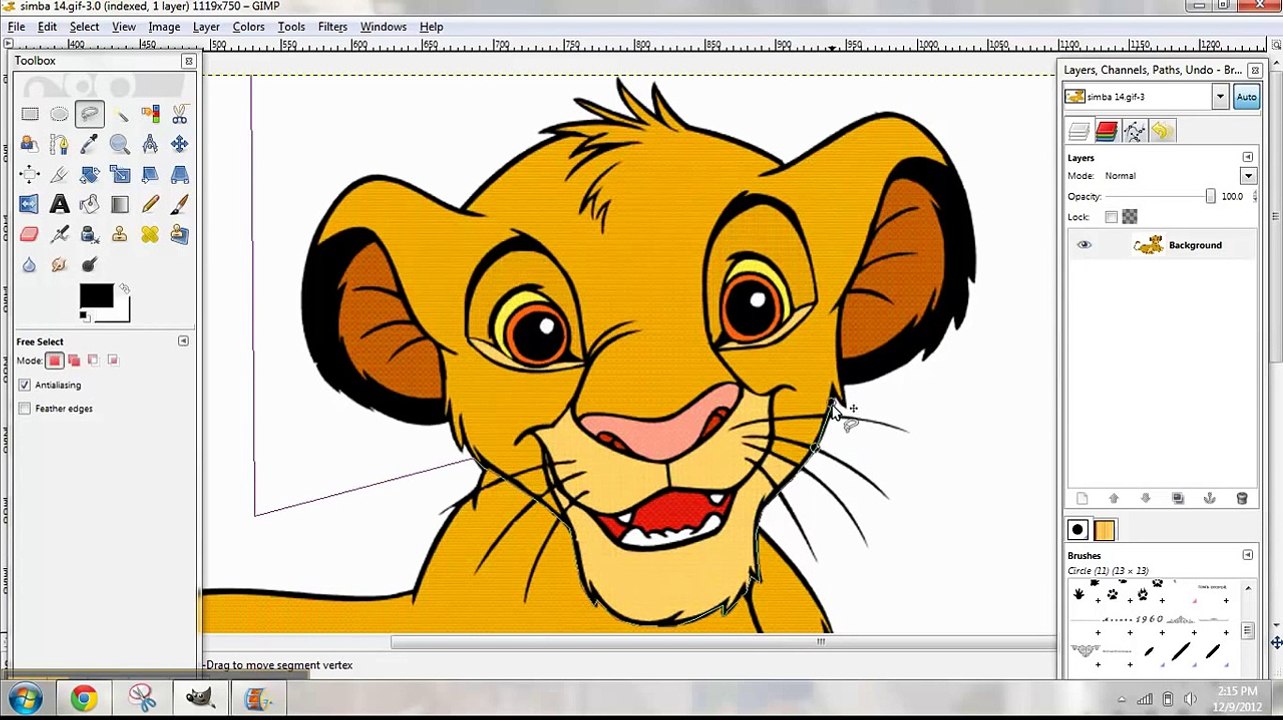
Task: Create a new layer button
Action: [x=1082, y=498]
